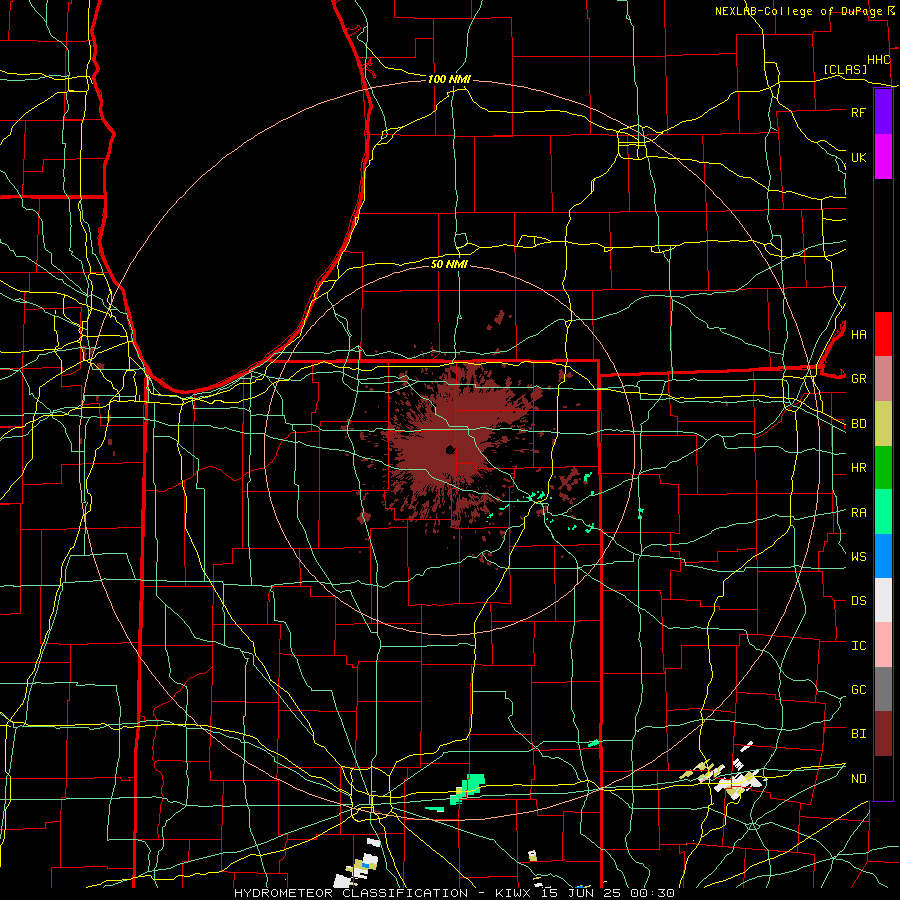Click the 'DS' legend label
The height and width of the screenshot is (900, 900).
(x=858, y=601)
